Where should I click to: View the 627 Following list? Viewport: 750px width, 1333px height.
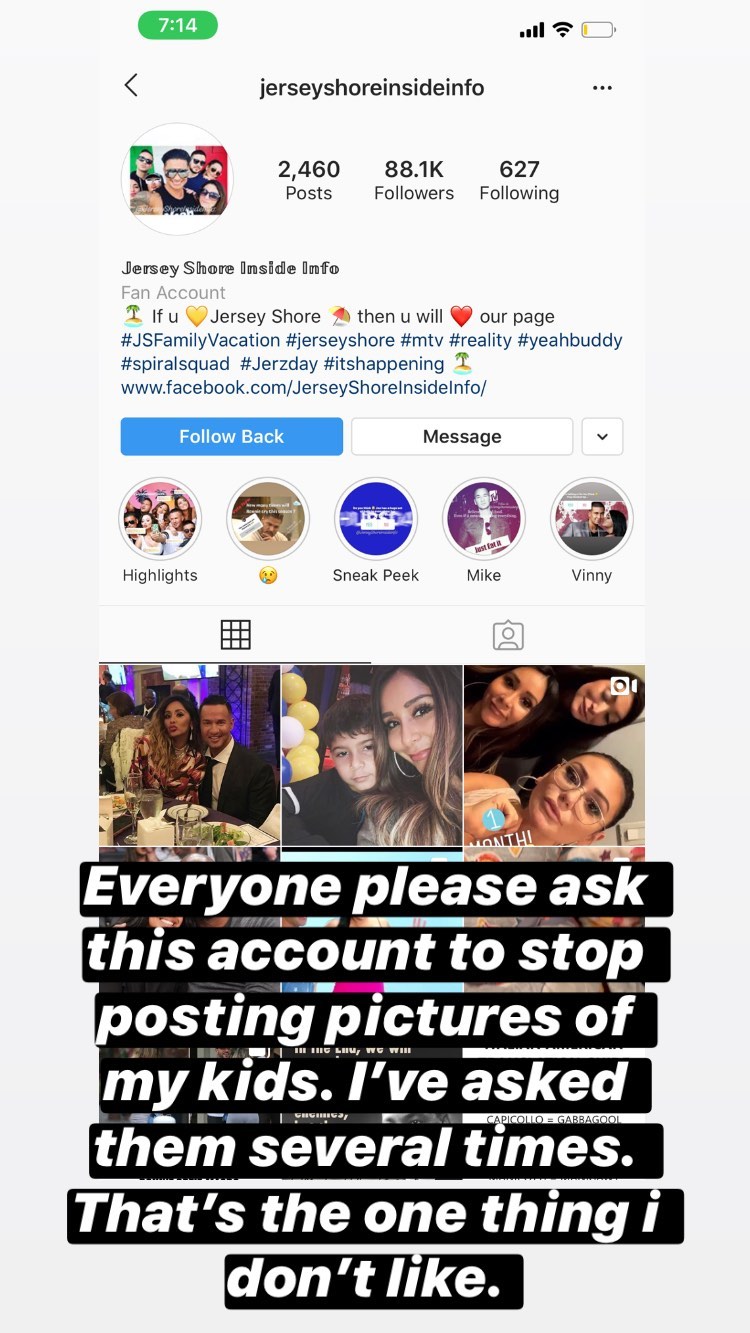[x=519, y=181]
